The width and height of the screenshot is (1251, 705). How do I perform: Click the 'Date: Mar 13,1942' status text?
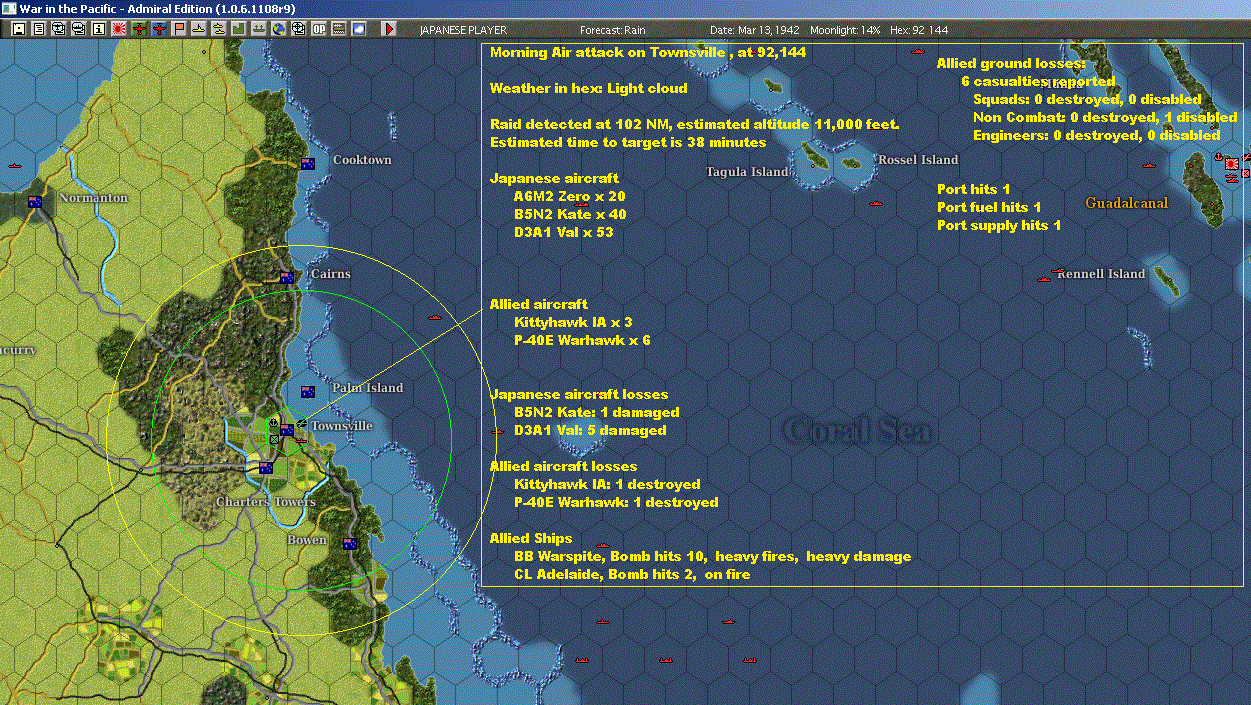(x=753, y=30)
